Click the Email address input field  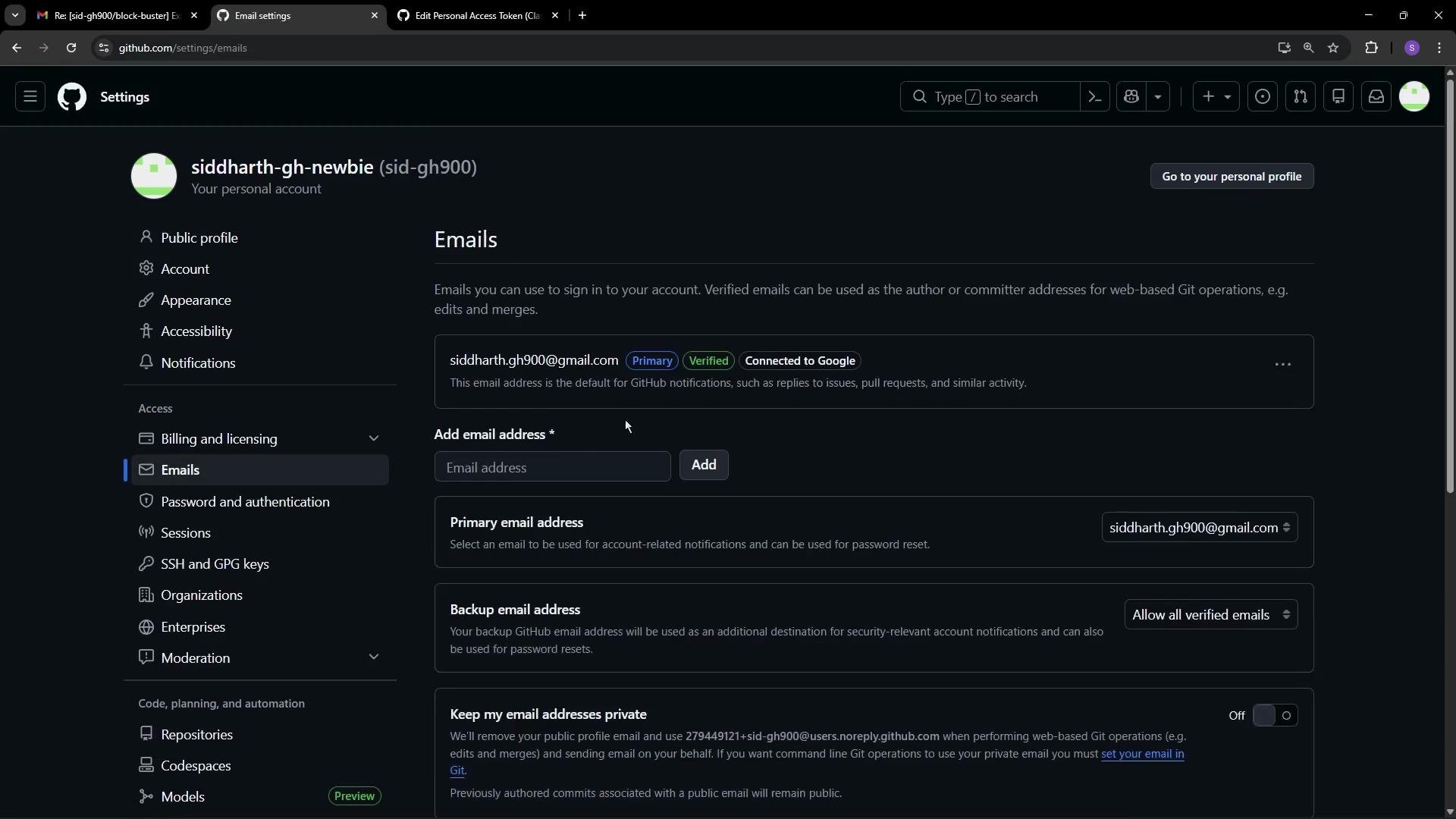pyautogui.click(x=552, y=467)
